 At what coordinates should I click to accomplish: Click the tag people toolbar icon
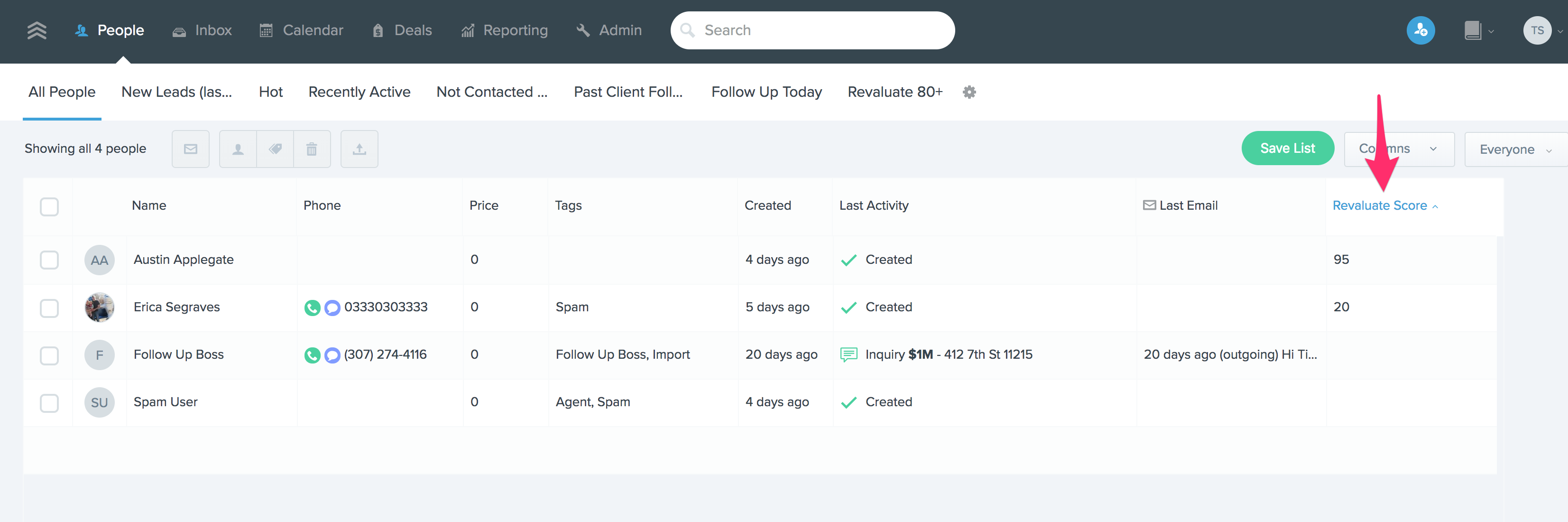(275, 149)
